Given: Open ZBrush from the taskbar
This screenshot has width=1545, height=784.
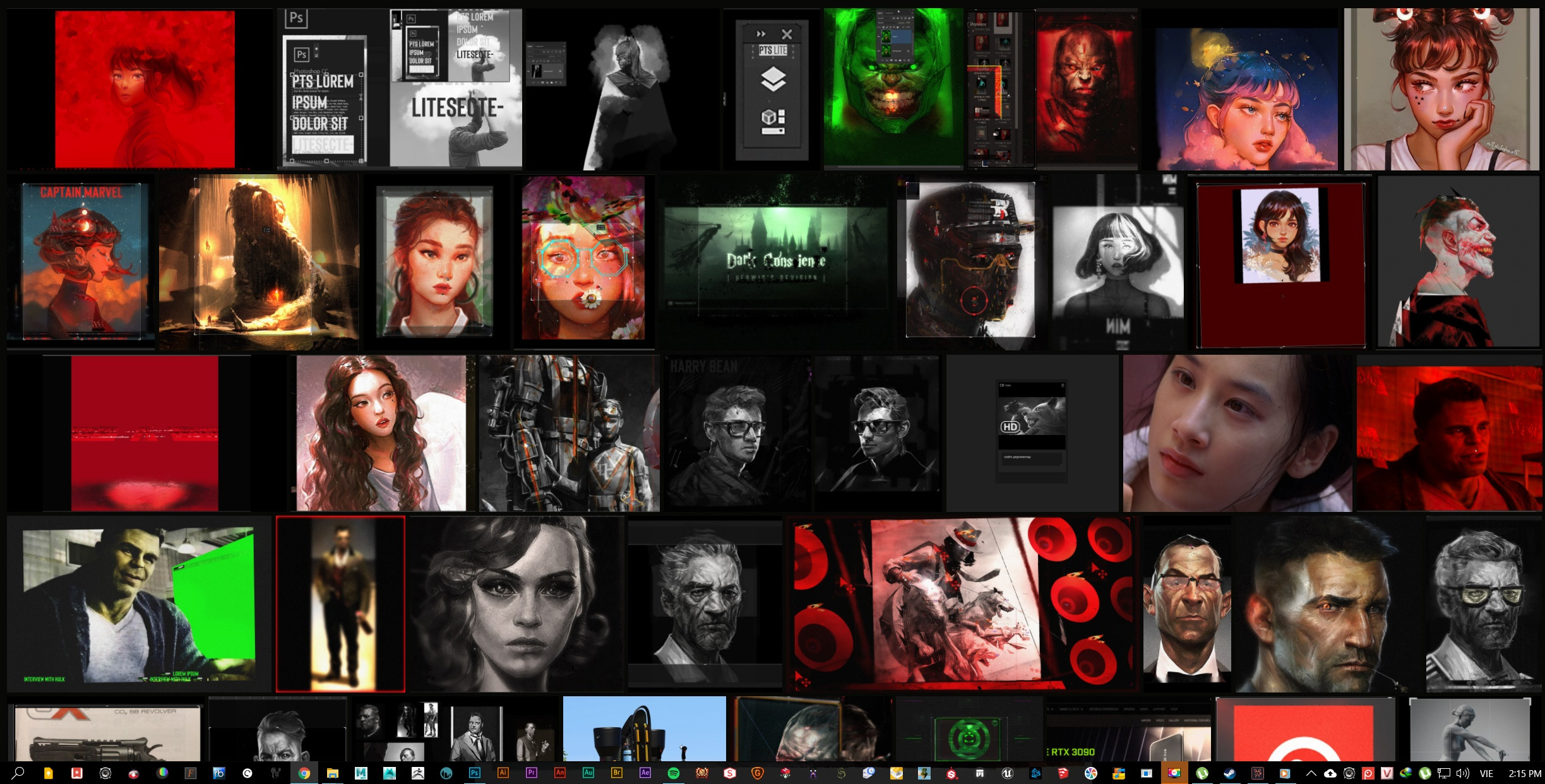Looking at the screenshot, I should pyautogui.click(x=418, y=773).
